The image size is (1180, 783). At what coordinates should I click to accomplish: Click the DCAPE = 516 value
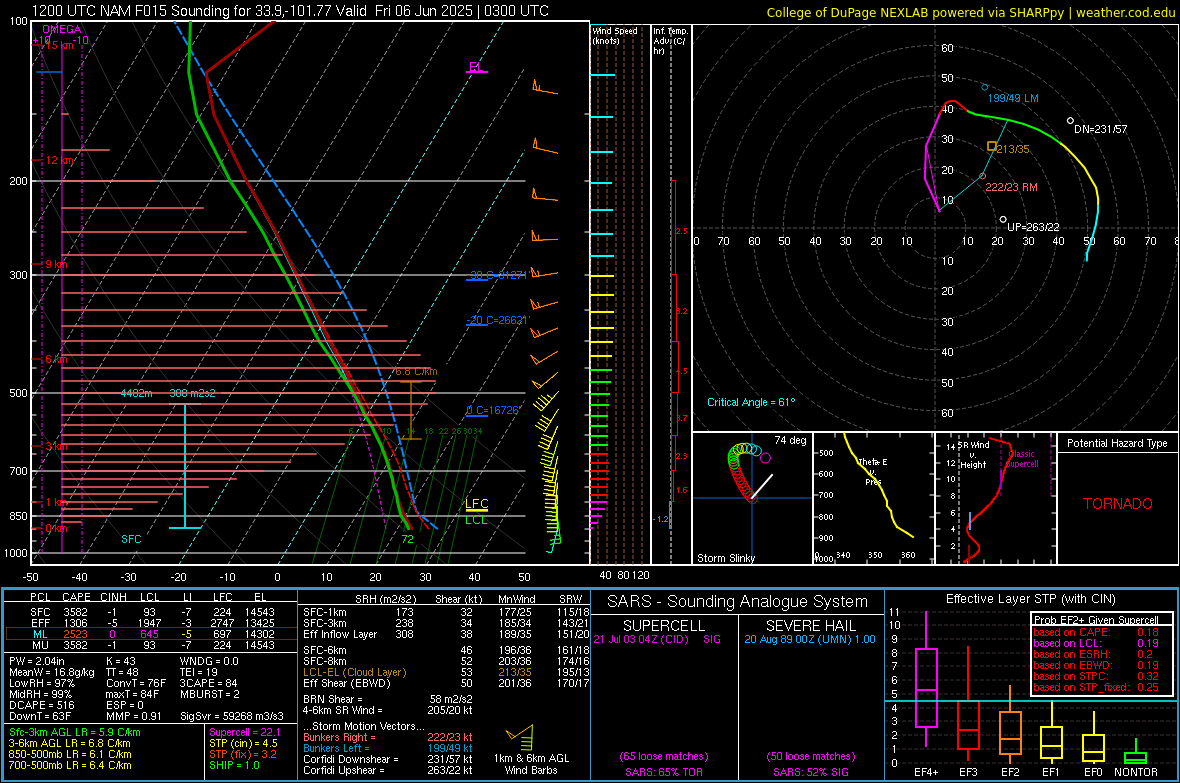[x=41, y=705]
